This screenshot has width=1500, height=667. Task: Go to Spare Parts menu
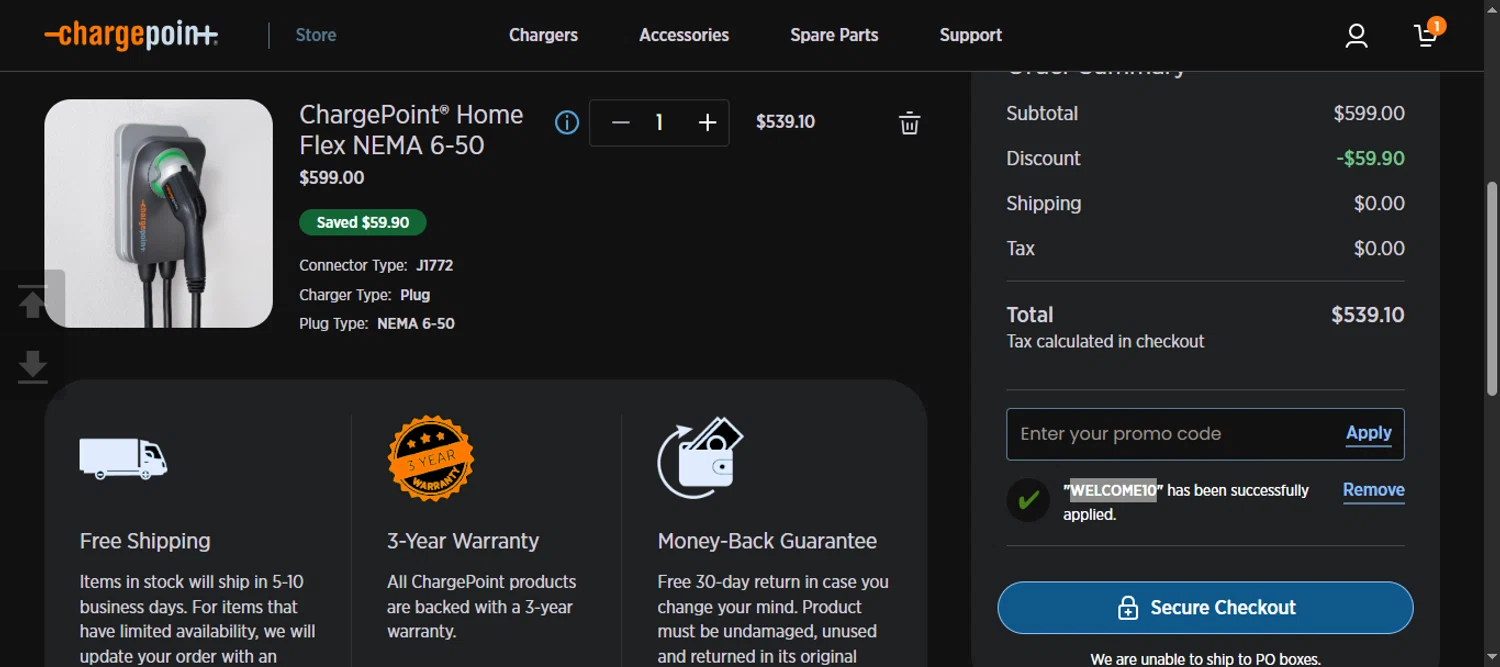[834, 35]
